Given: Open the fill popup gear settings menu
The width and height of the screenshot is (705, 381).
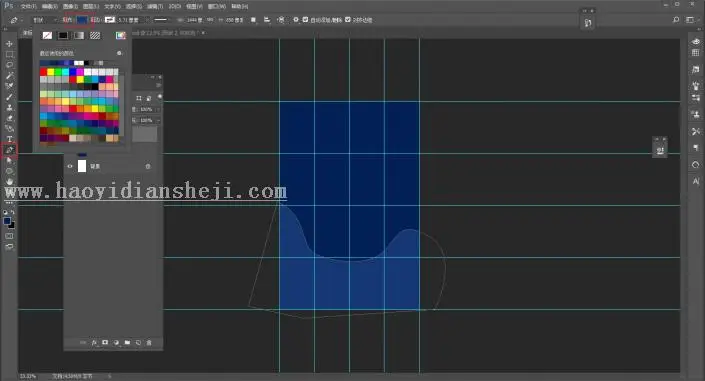Looking at the screenshot, I should click(119, 53).
